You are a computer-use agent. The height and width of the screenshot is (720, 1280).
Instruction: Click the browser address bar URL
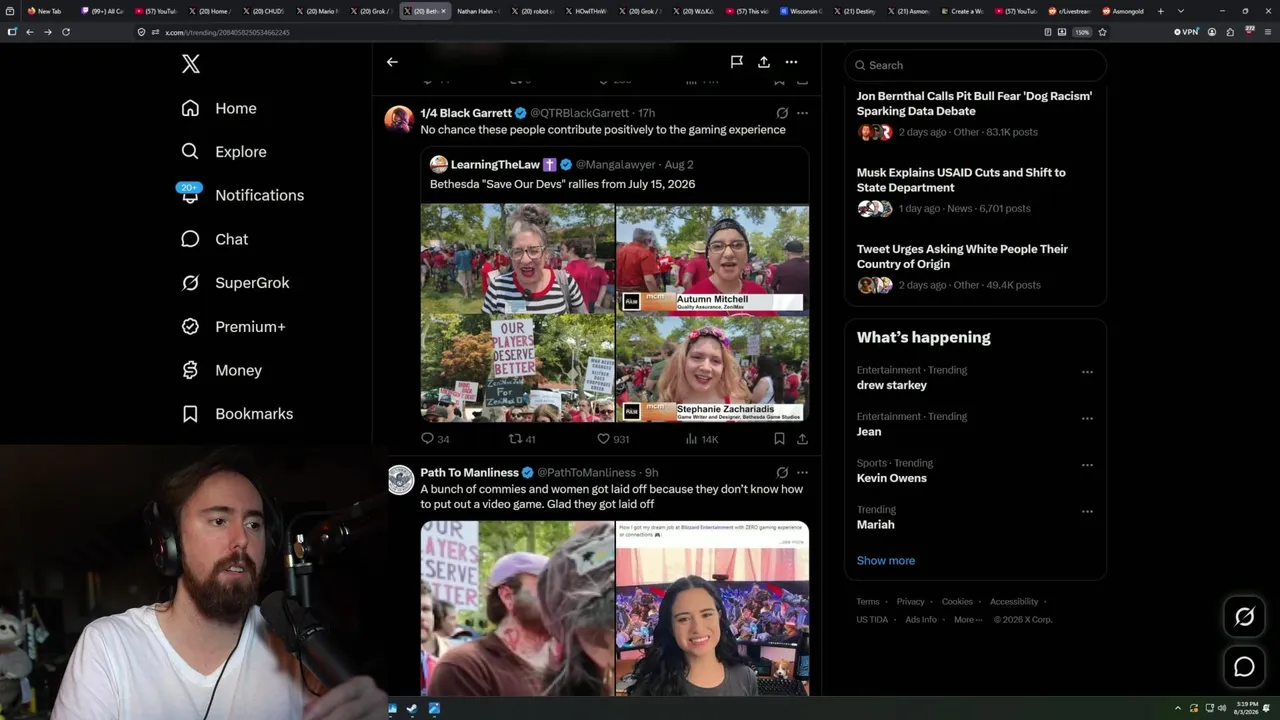[227, 32]
